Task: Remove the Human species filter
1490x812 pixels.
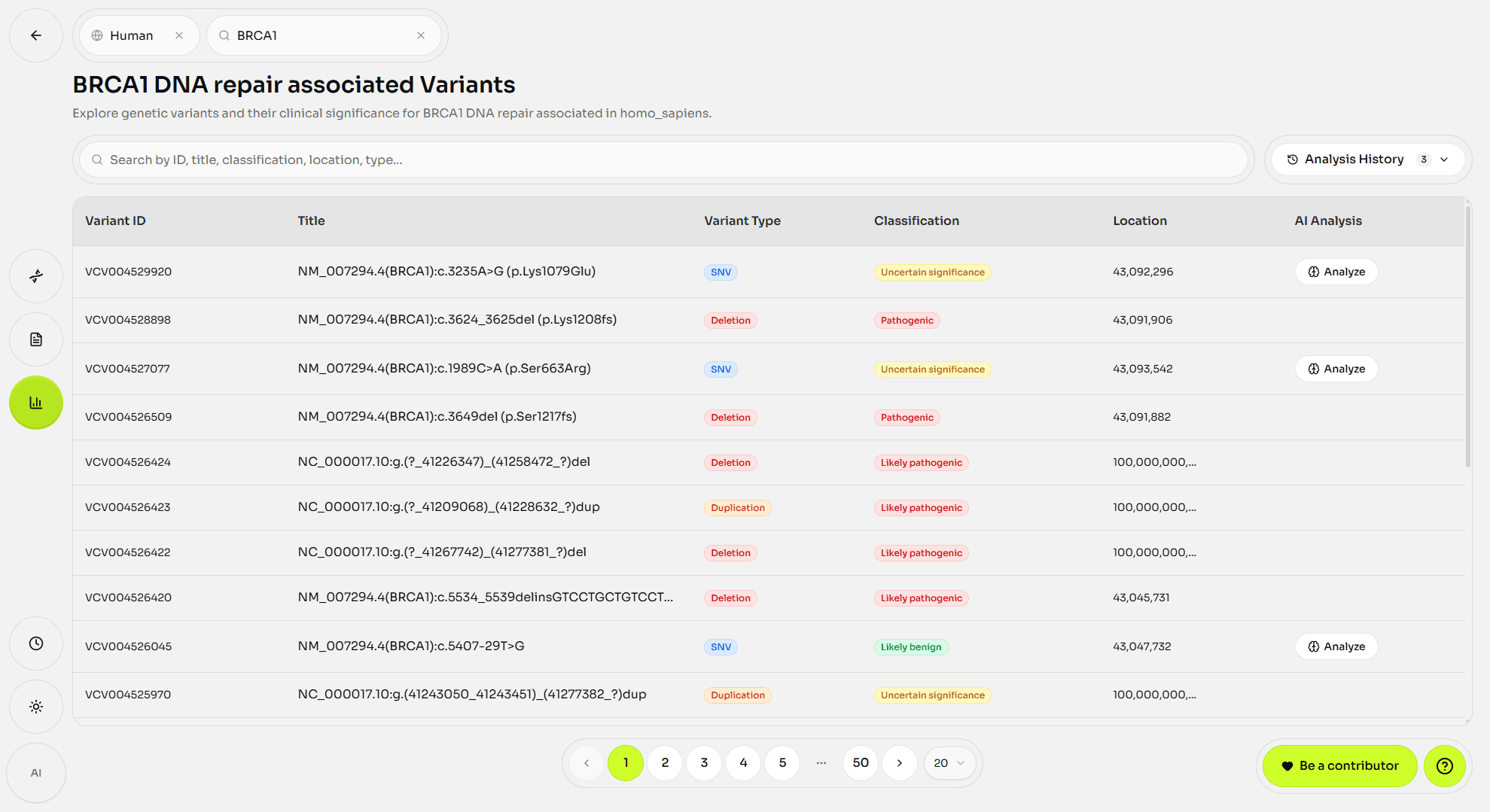Action: tap(179, 35)
